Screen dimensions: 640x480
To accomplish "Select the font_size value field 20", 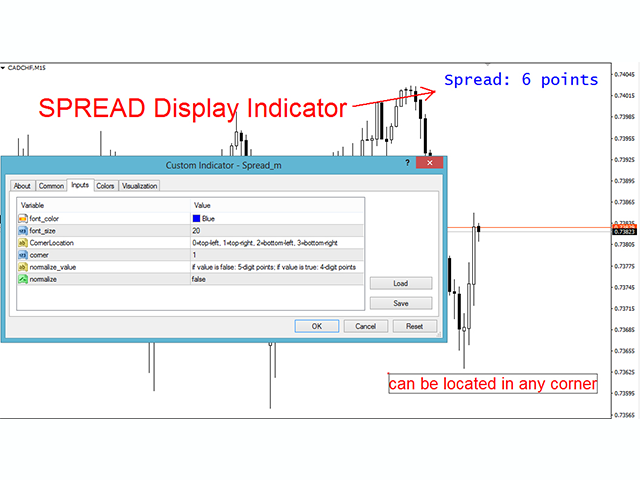I will tap(277, 231).
